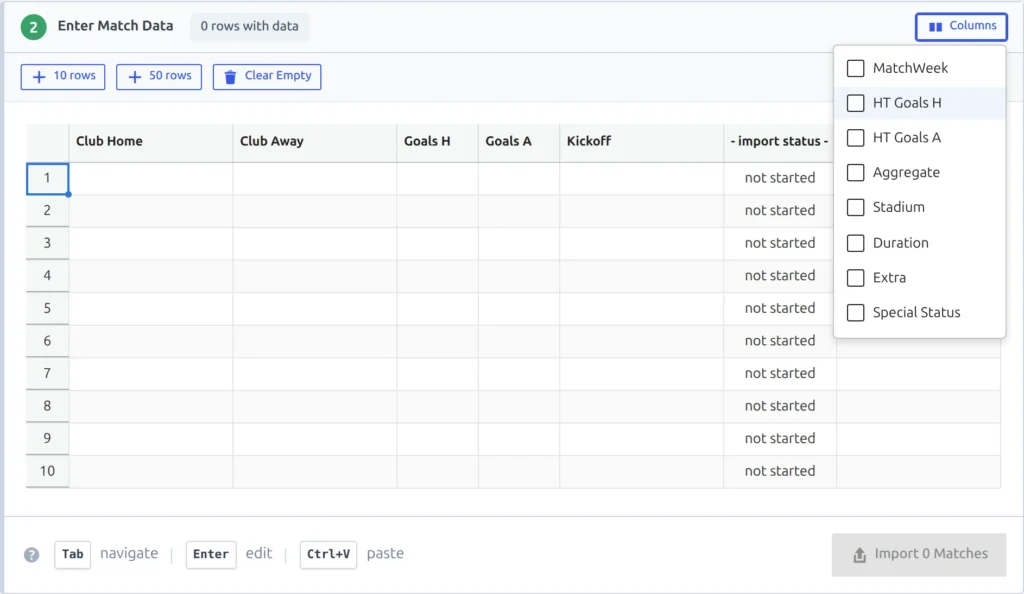
Task: Click the 'not started' status in row 10
Action: click(780, 471)
